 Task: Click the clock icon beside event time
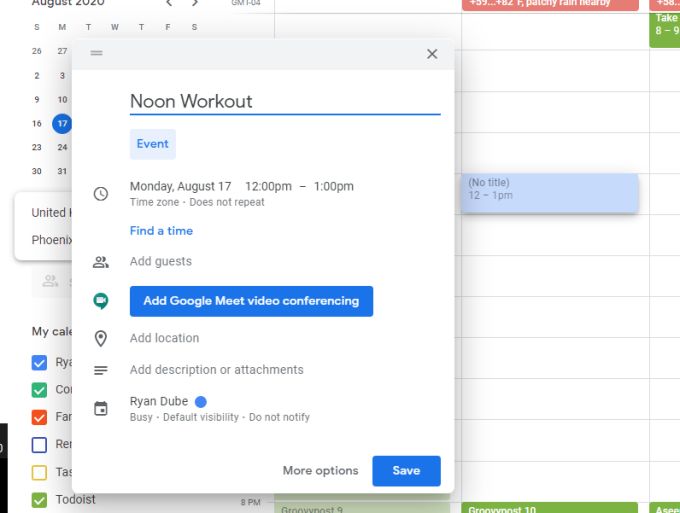tap(101, 193)
